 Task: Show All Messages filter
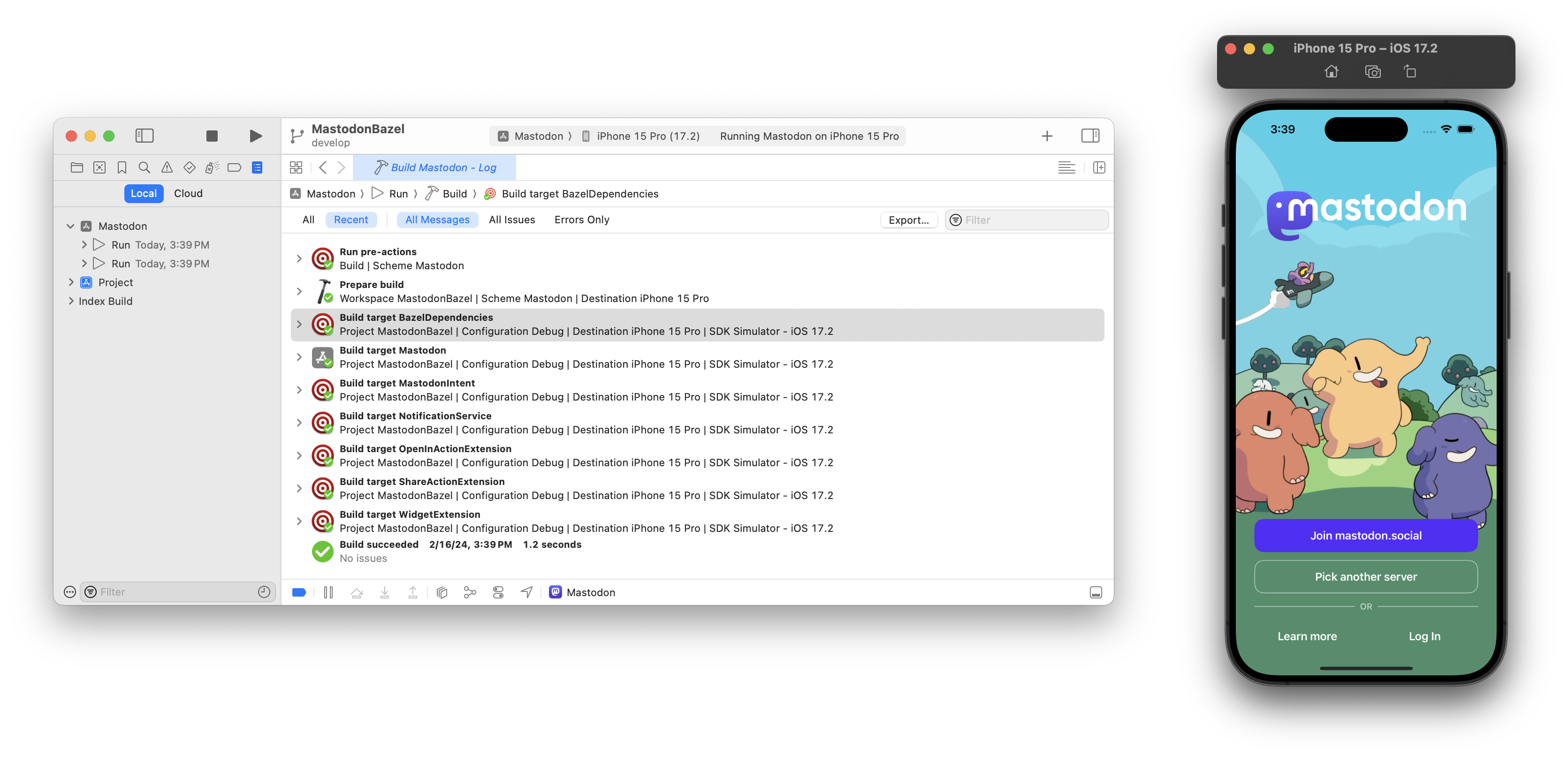437,220
